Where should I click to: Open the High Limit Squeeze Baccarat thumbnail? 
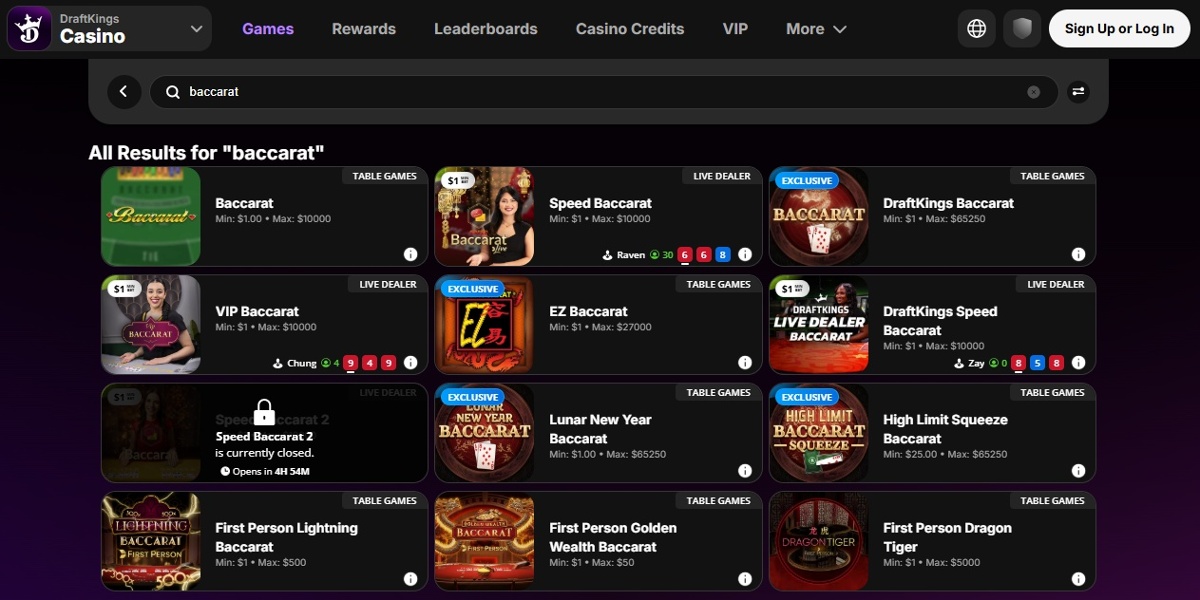coord(819,433)
